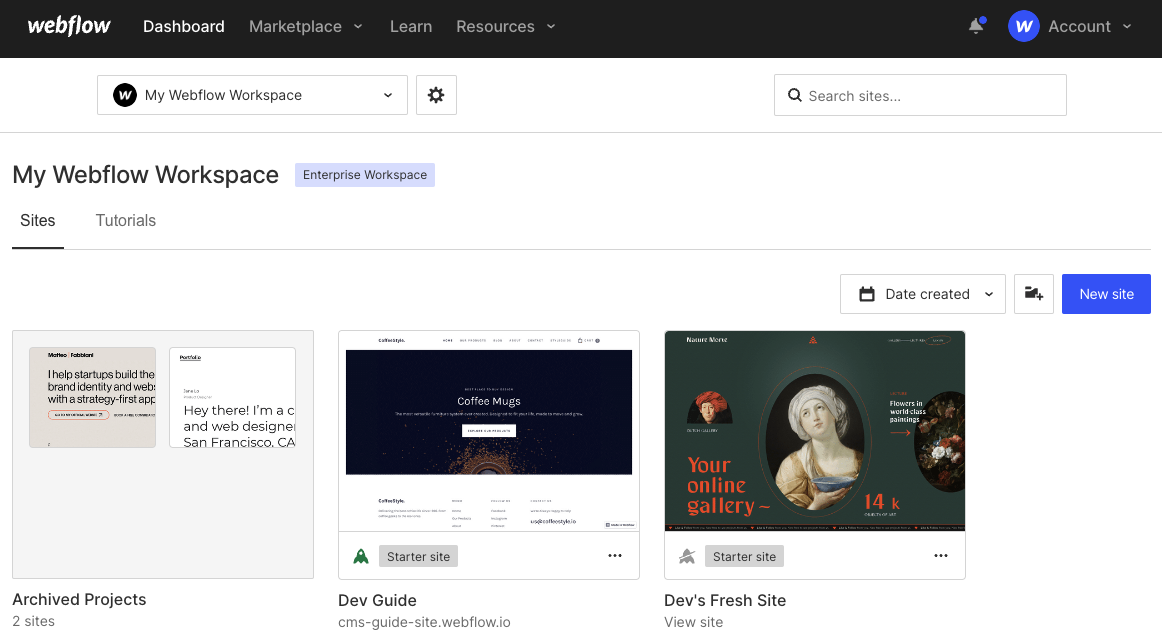Click Starter site badge on Dev Guide
Image resolution: width=1162 pixels, height=642 pixels.
pos(418,556)
